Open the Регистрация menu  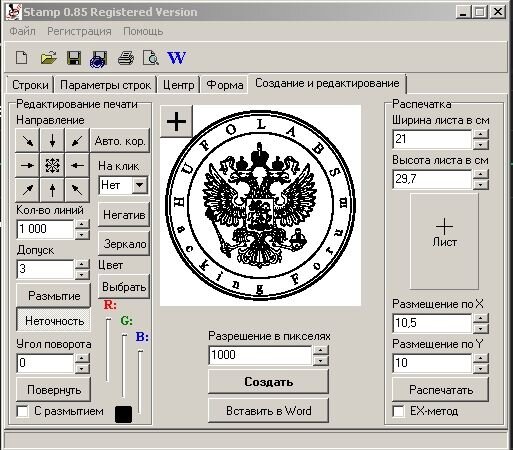tap(79, 31)
